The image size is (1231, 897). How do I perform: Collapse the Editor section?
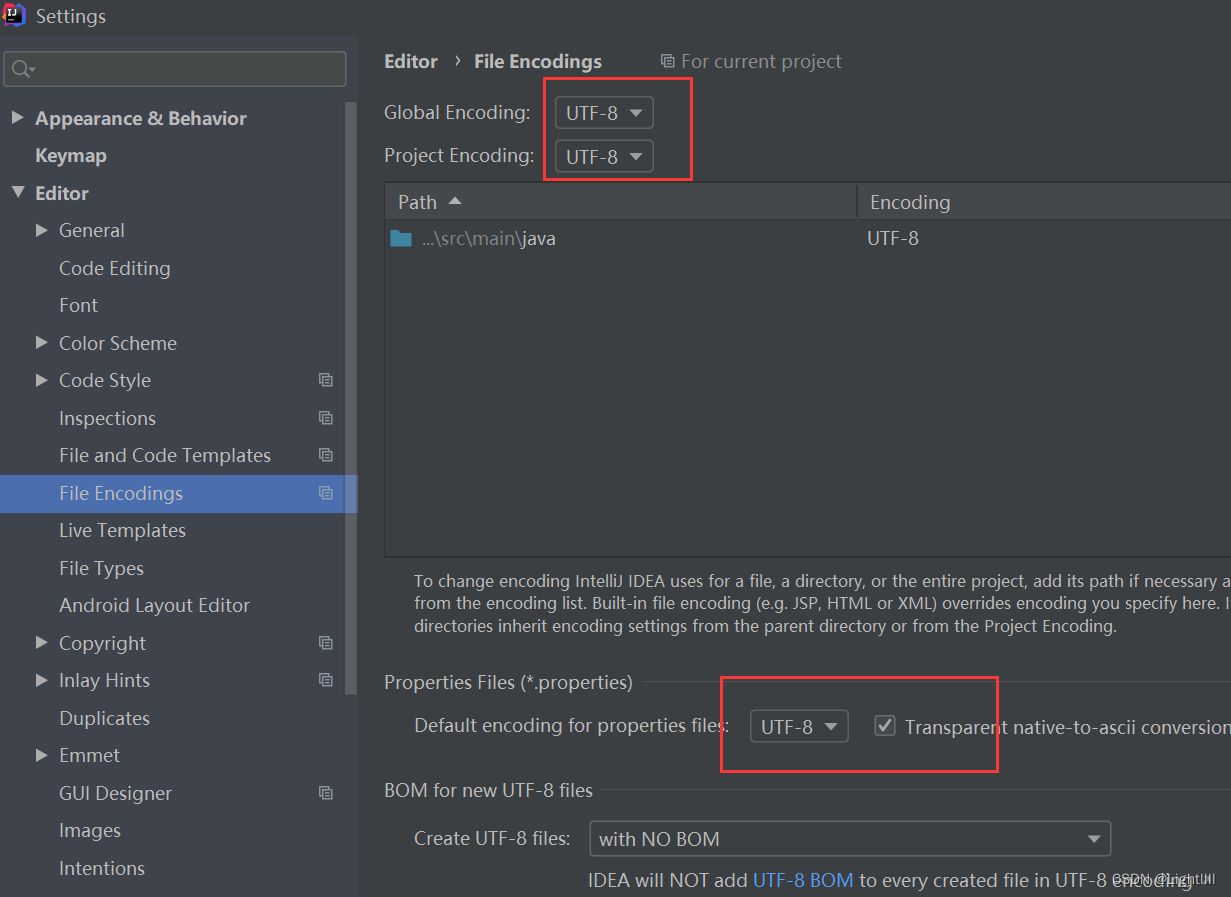[x=17, y=193]
